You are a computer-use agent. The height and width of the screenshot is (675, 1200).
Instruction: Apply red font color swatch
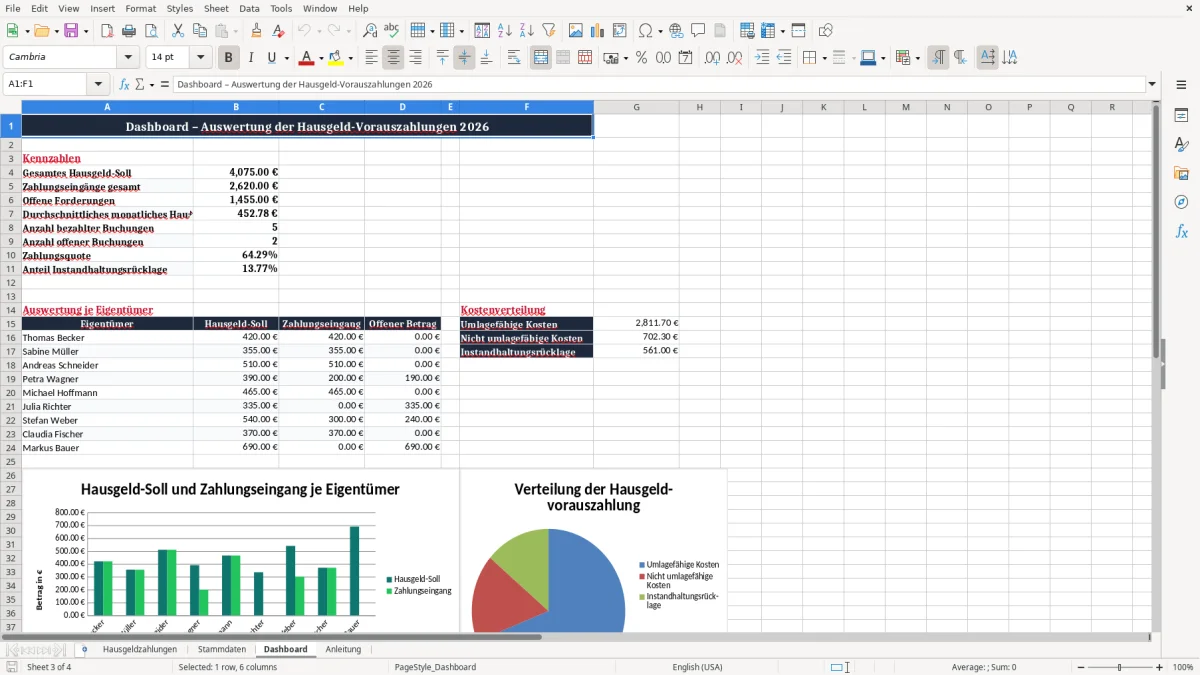[307, 57]
